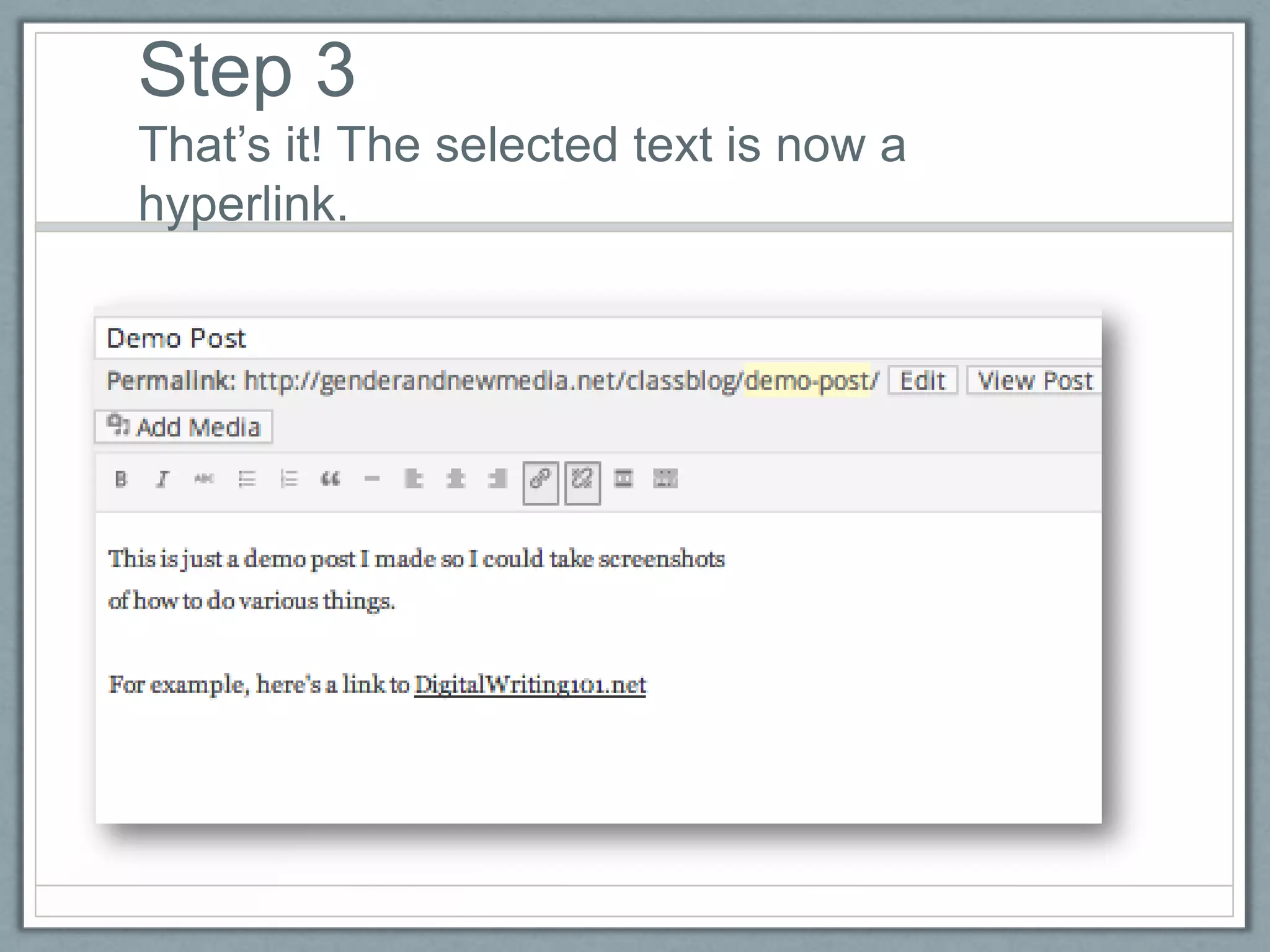The width and height of the screenshot is (1270, 952).
Task: Click the highlighted demo-post permalink slug
Action: tap(807, 380)
